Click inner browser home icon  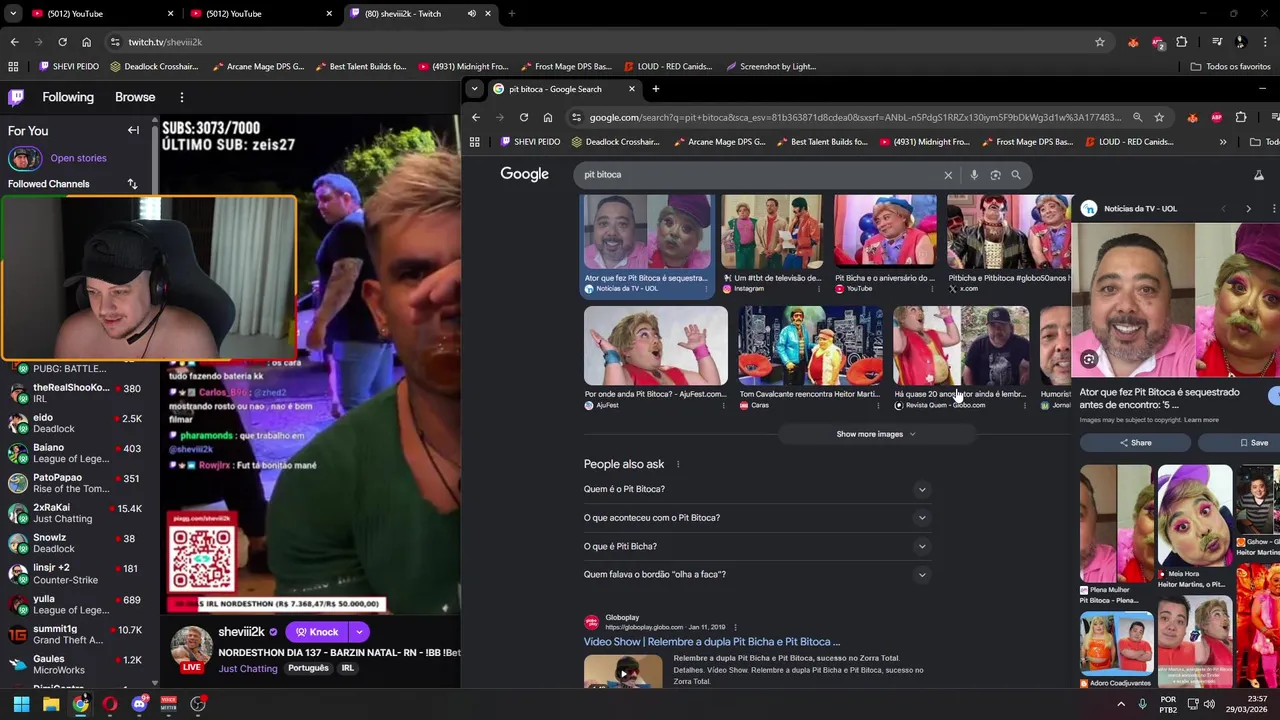(547, 117)
